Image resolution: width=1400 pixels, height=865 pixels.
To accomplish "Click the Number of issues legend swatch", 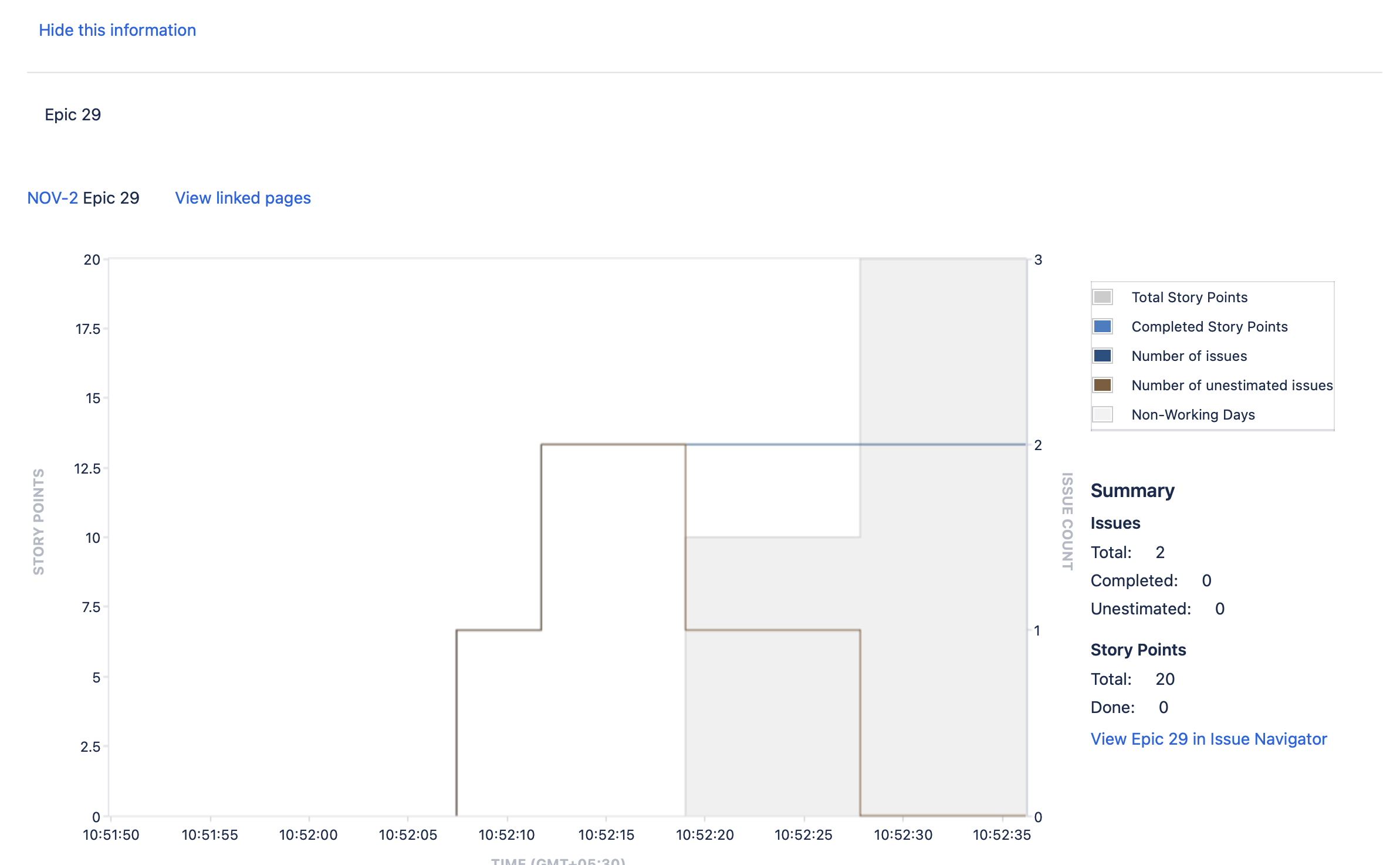I will [x=1103, y=356].
